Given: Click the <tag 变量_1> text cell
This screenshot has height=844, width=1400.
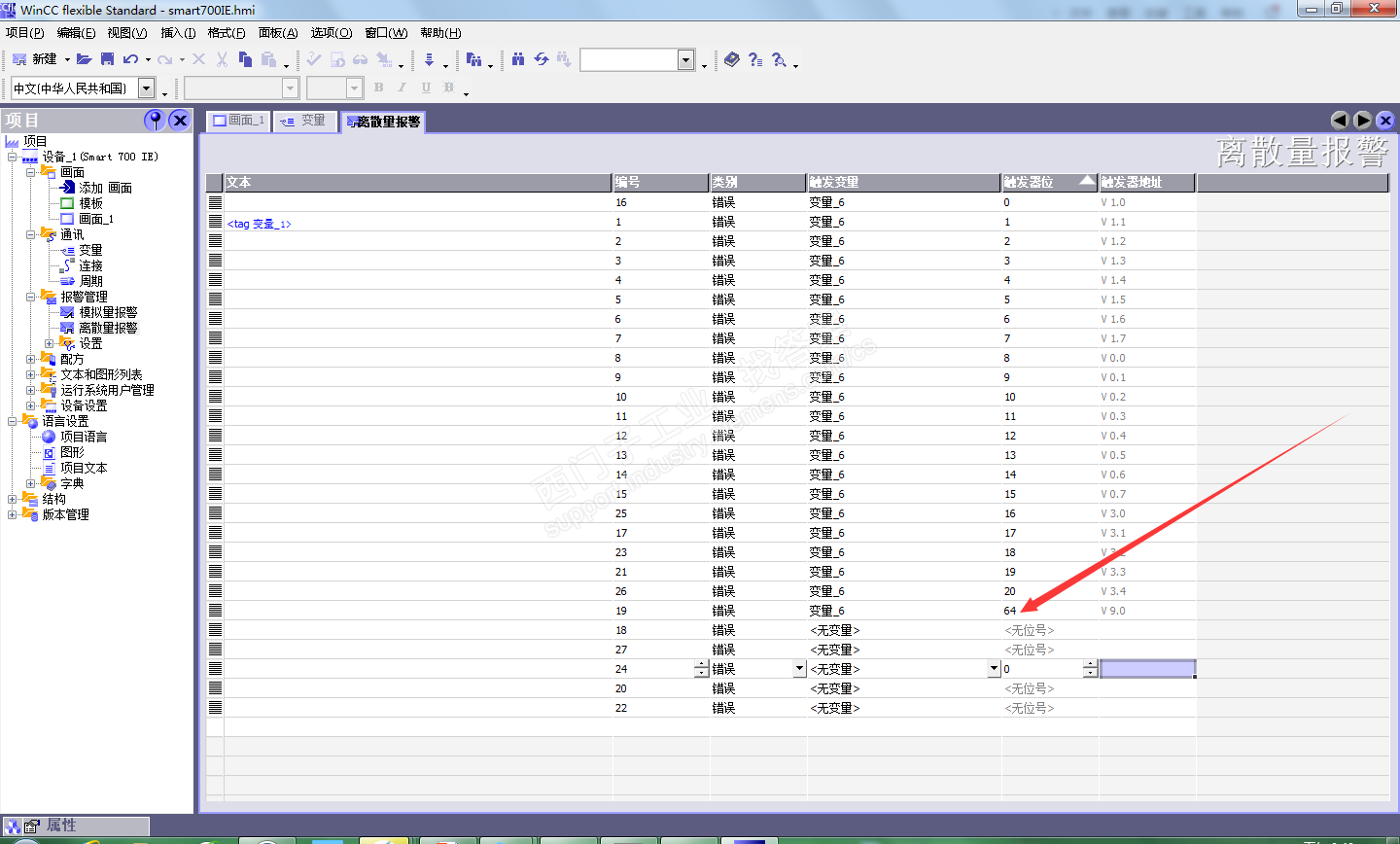Looking at the screenshot, I should pos(259,223).
